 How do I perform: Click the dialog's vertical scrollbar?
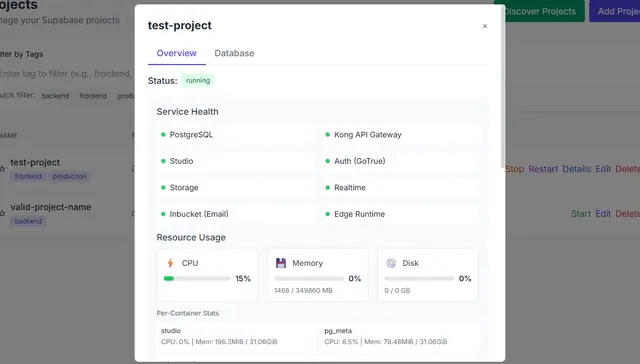(x=503, y=86)
